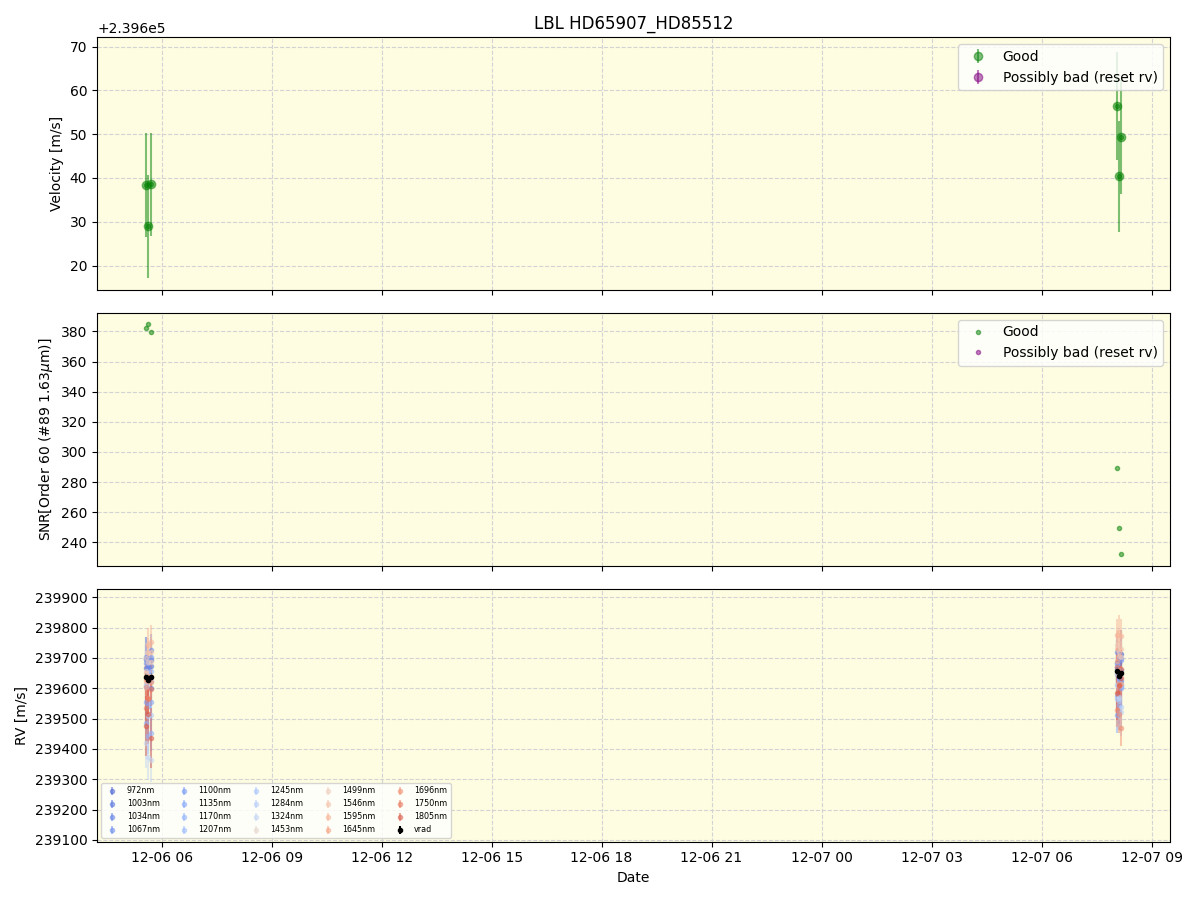Click the 12-06 21 date tick label

click(x=712, y=857)
